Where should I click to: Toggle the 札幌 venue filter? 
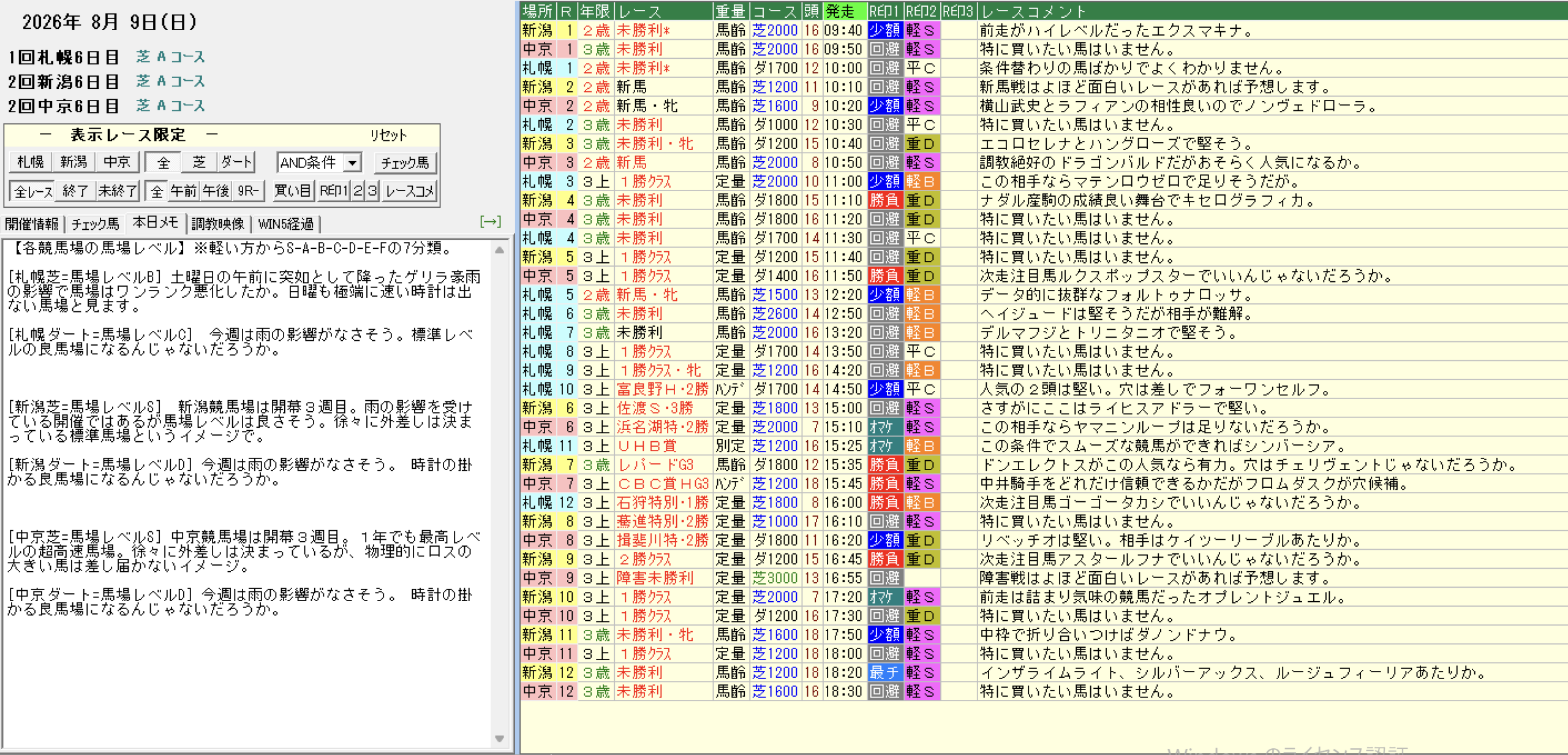coord(31,162)
